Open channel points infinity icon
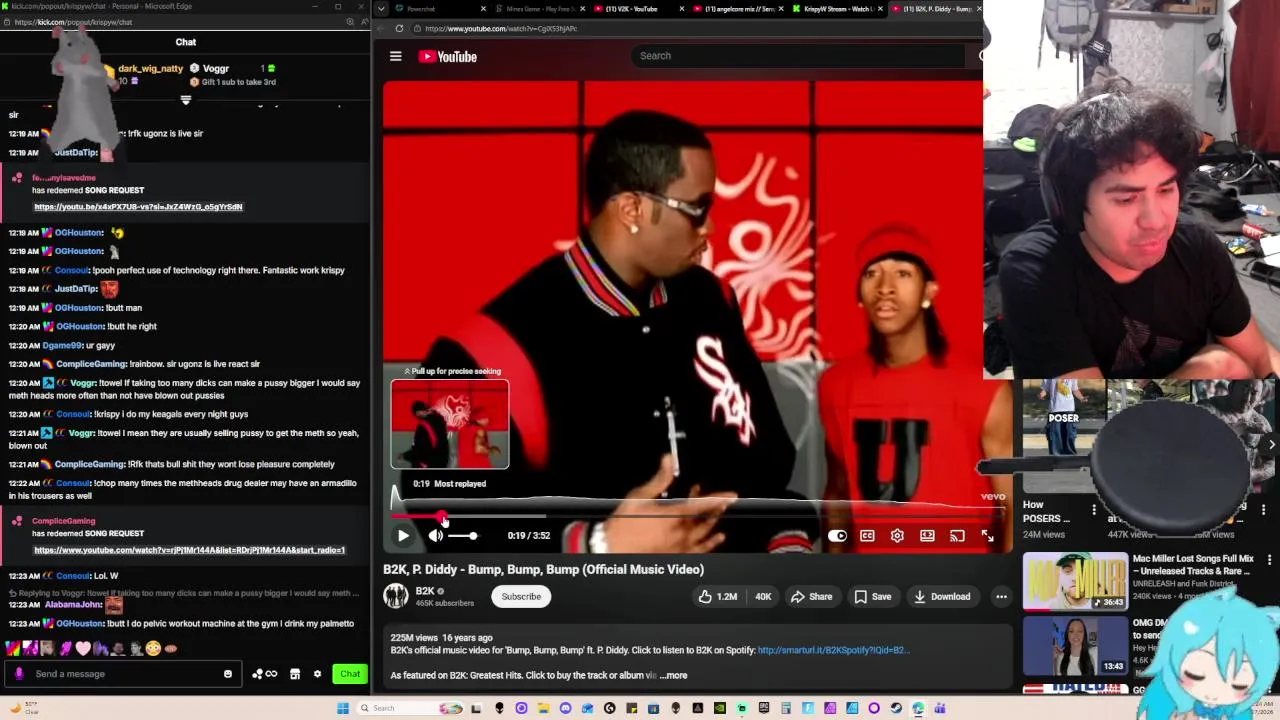 click(265, 674)
